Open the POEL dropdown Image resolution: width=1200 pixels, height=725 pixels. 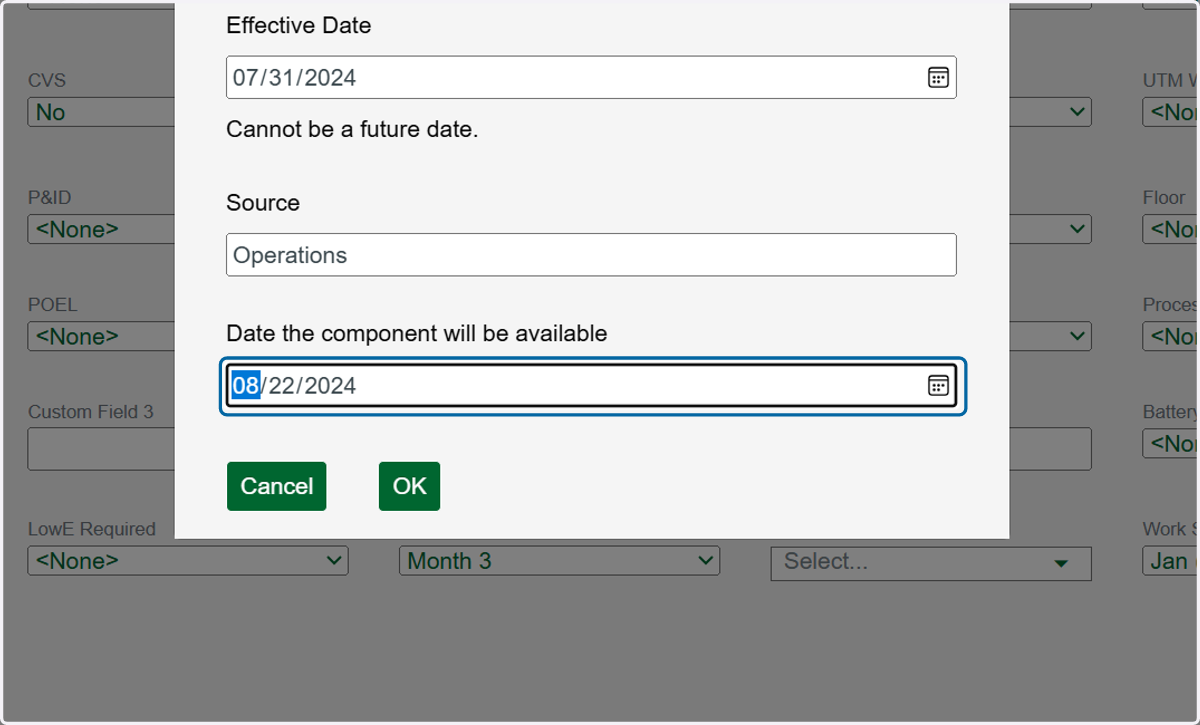point(101,336)
